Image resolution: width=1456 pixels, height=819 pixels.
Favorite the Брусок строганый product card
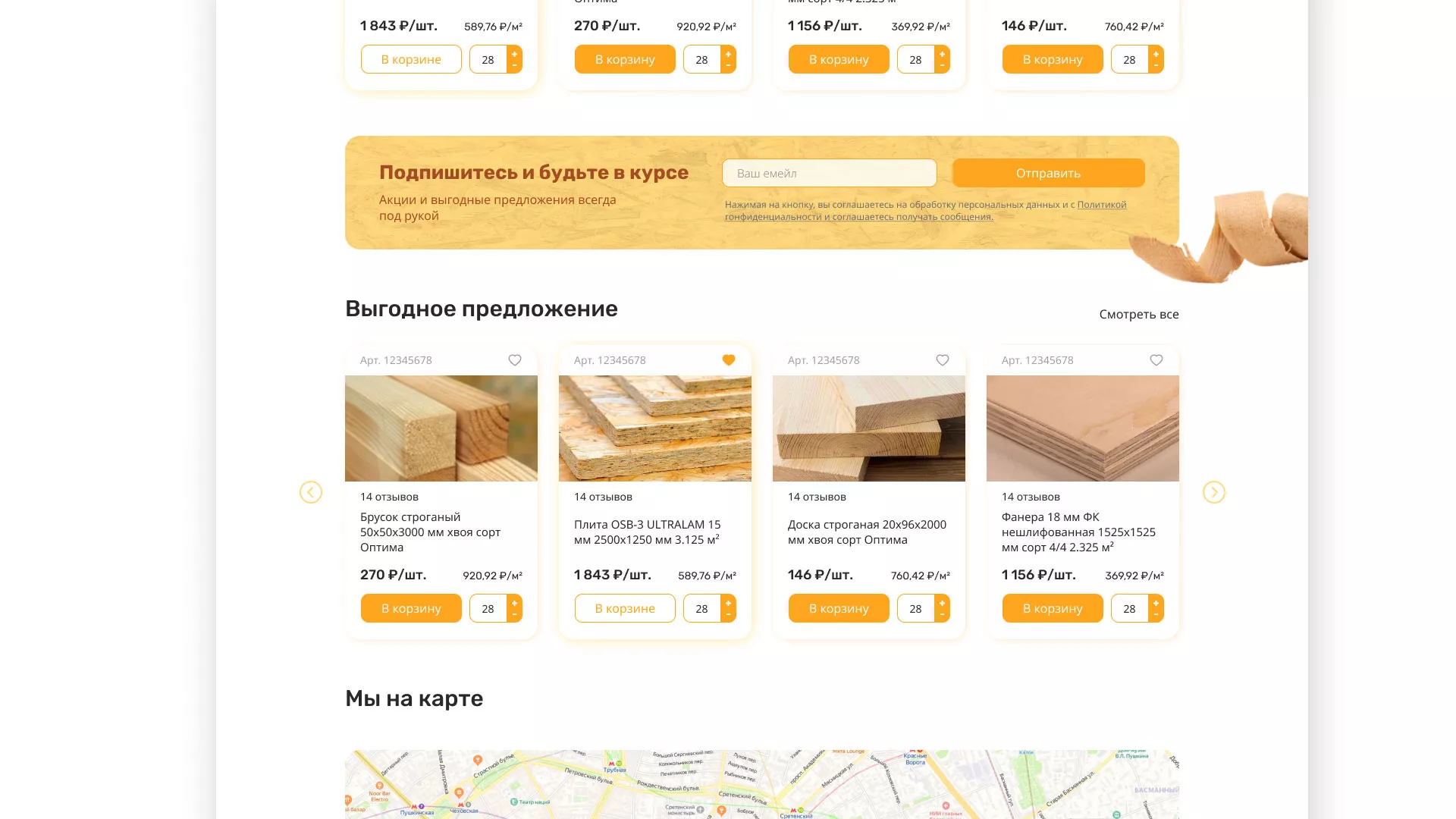click(515, 360)
